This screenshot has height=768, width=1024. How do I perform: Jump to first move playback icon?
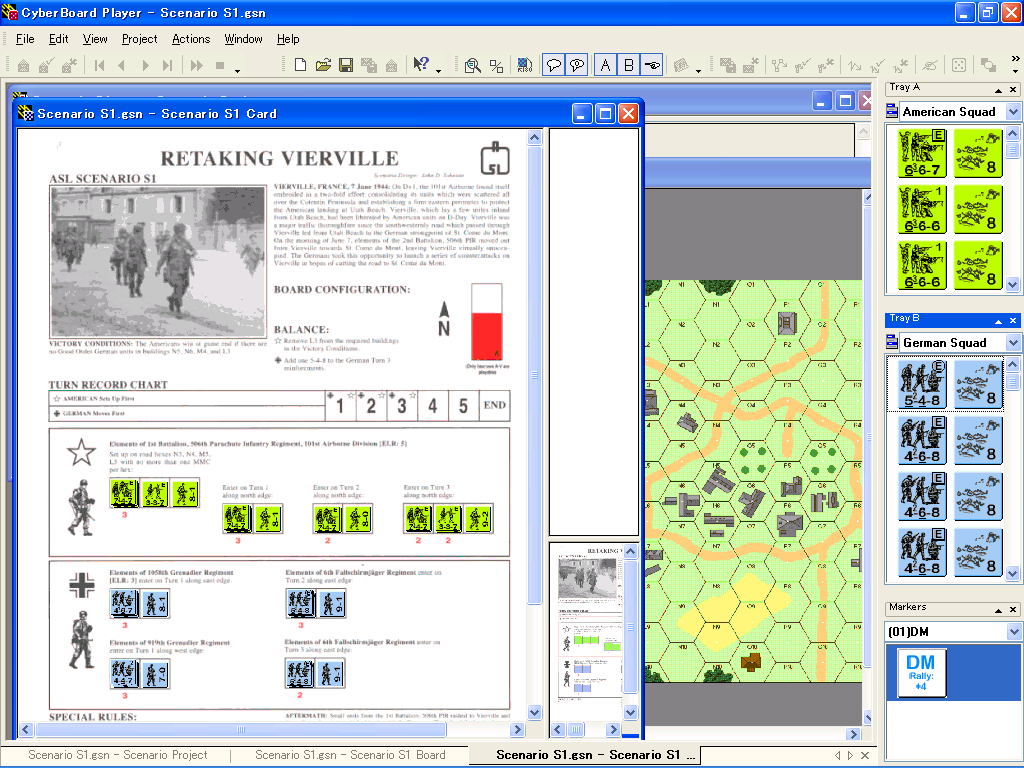click(99, 65)
